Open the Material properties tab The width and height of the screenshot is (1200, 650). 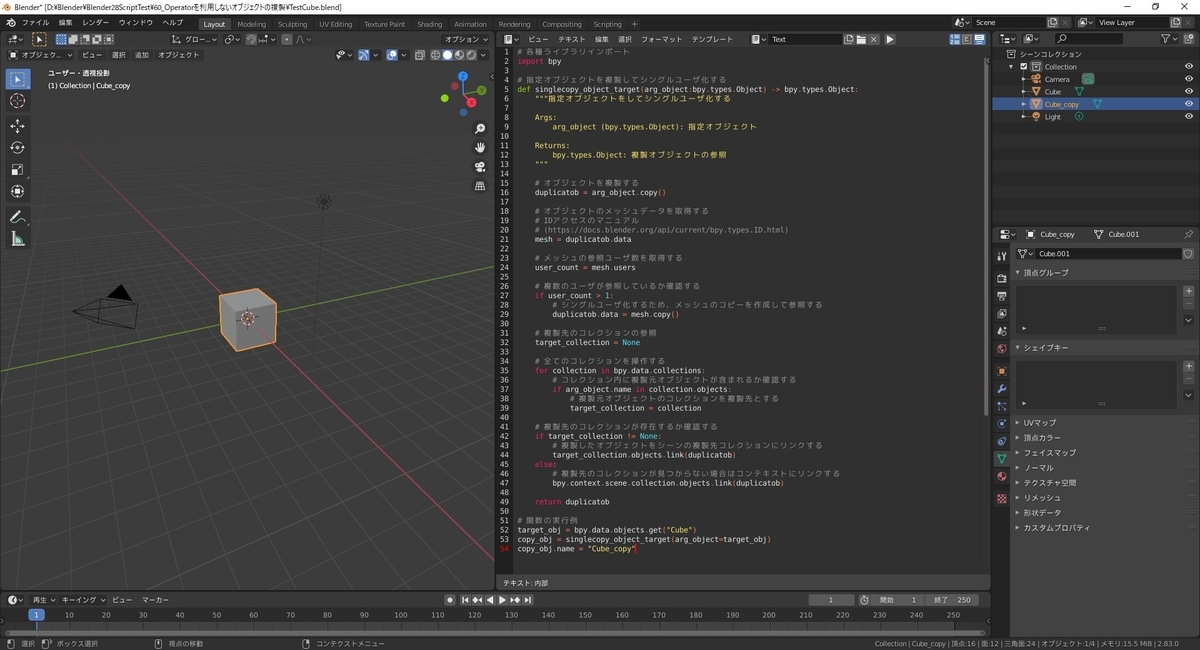click(x=1001, y=477)
